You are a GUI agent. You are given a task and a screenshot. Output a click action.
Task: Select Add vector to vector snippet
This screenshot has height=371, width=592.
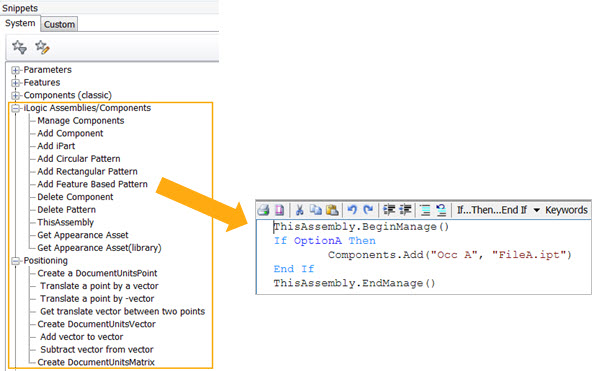coord(82,337)
